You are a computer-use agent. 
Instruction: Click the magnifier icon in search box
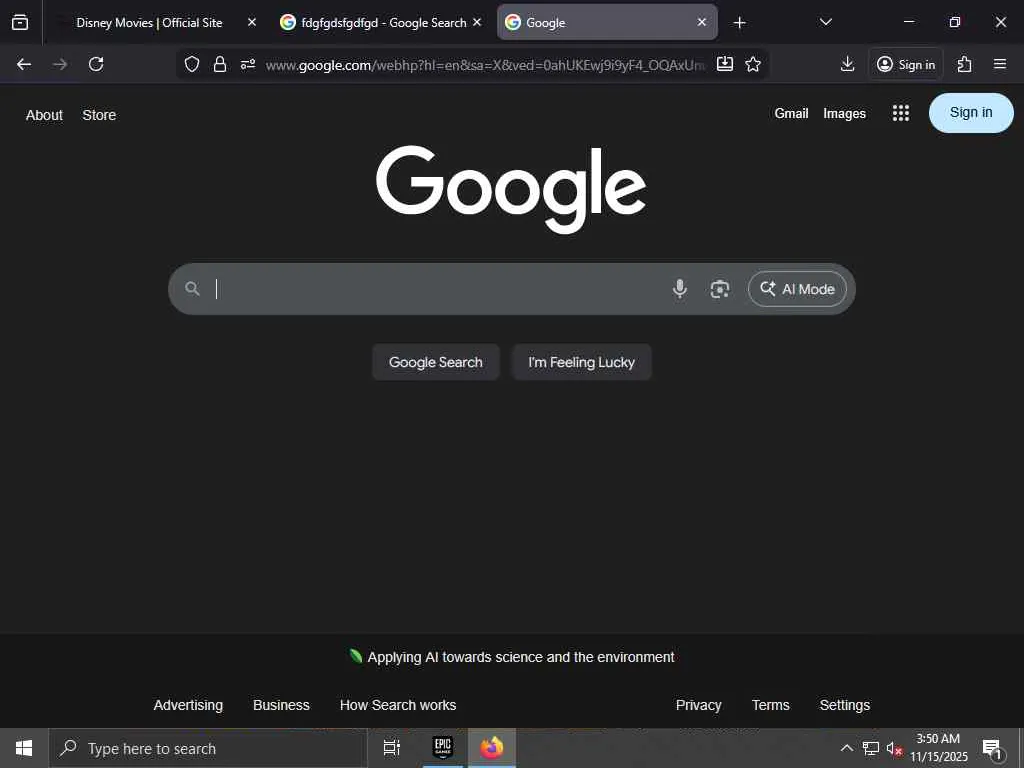pos(192,289)
